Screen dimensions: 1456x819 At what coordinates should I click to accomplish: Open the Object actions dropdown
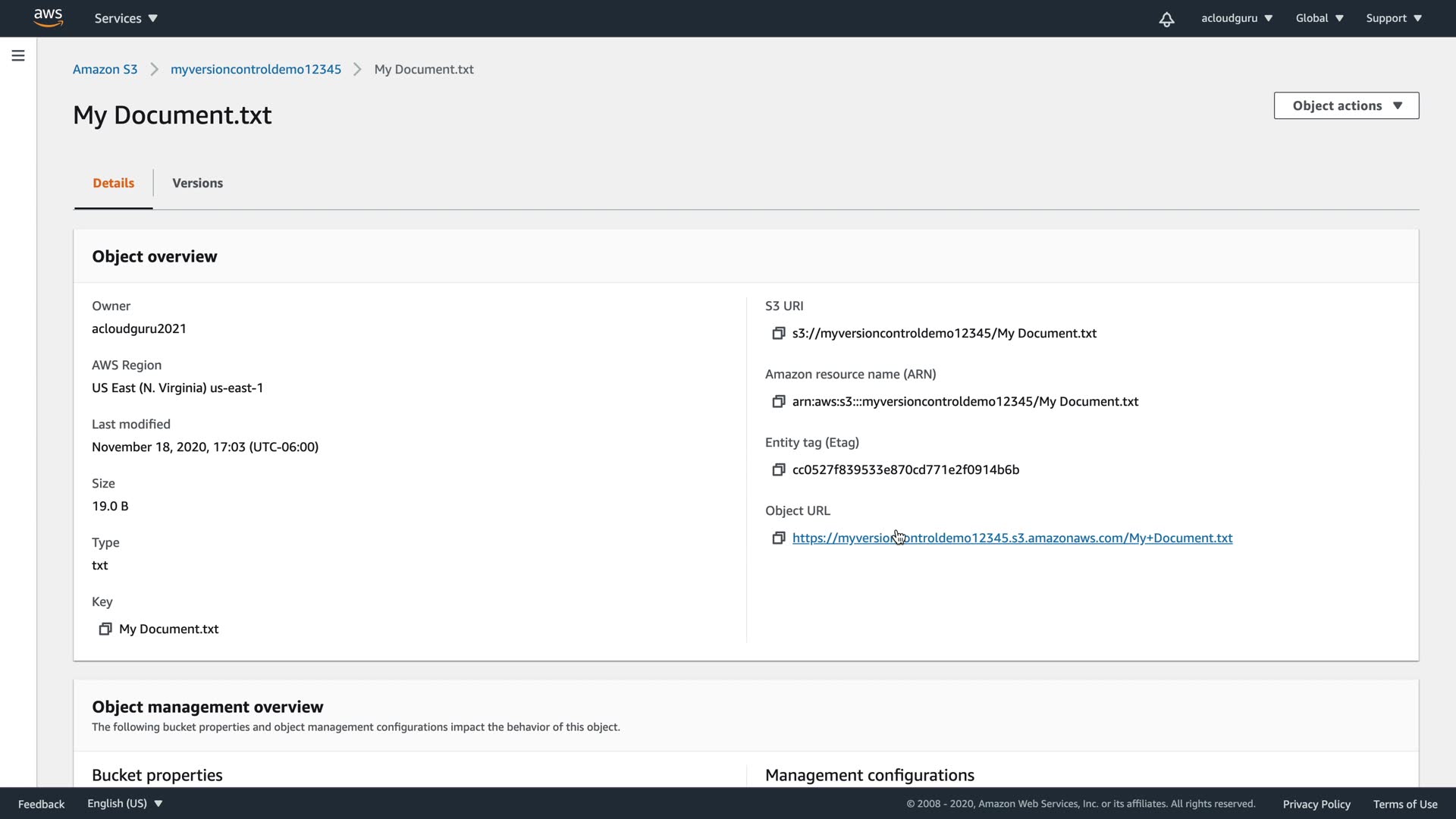click(1346, 105)
